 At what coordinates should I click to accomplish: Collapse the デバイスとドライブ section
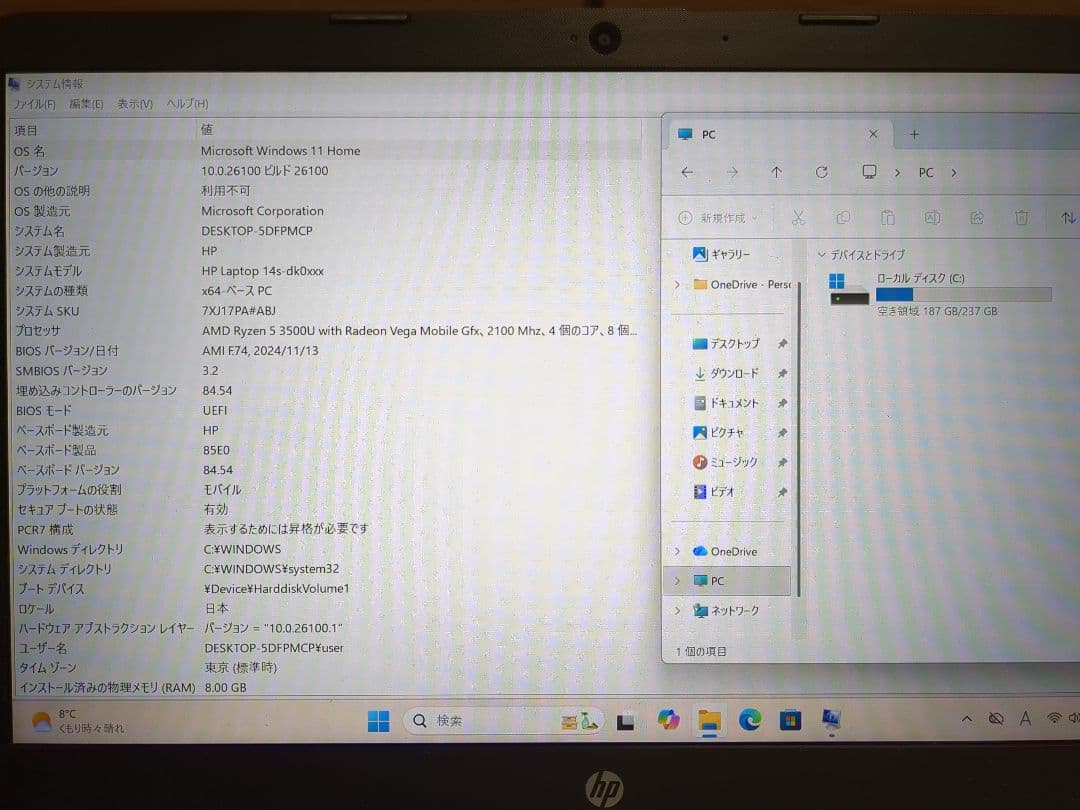[x=822, y=255]
